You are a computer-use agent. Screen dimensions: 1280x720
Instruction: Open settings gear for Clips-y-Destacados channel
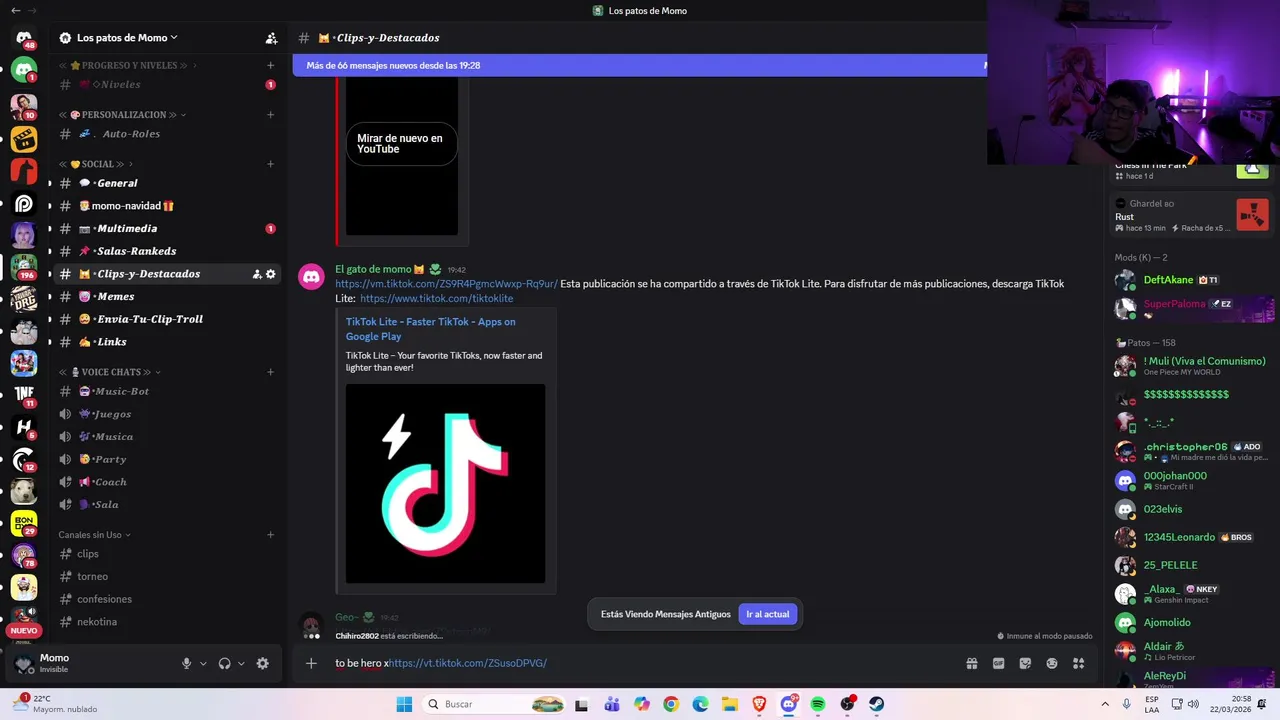pyautogui.click(x=271, y=274)
